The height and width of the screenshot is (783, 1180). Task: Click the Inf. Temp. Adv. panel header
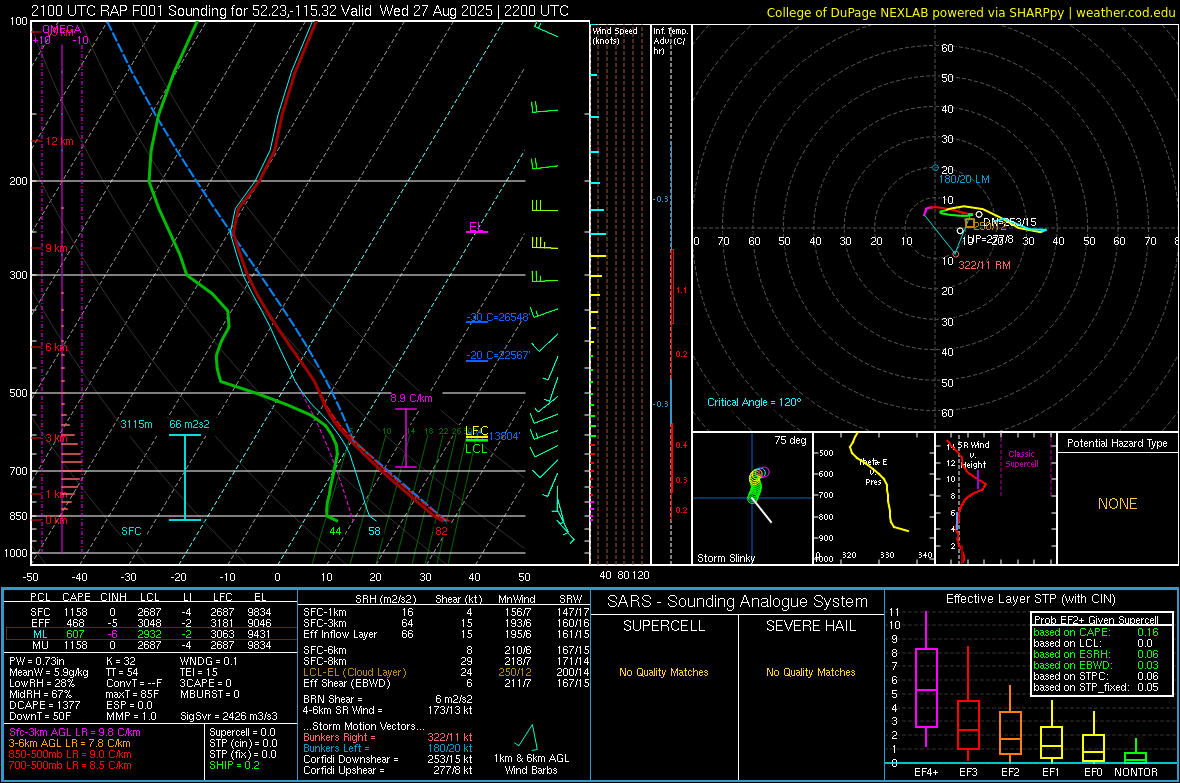tap(670, 41)
